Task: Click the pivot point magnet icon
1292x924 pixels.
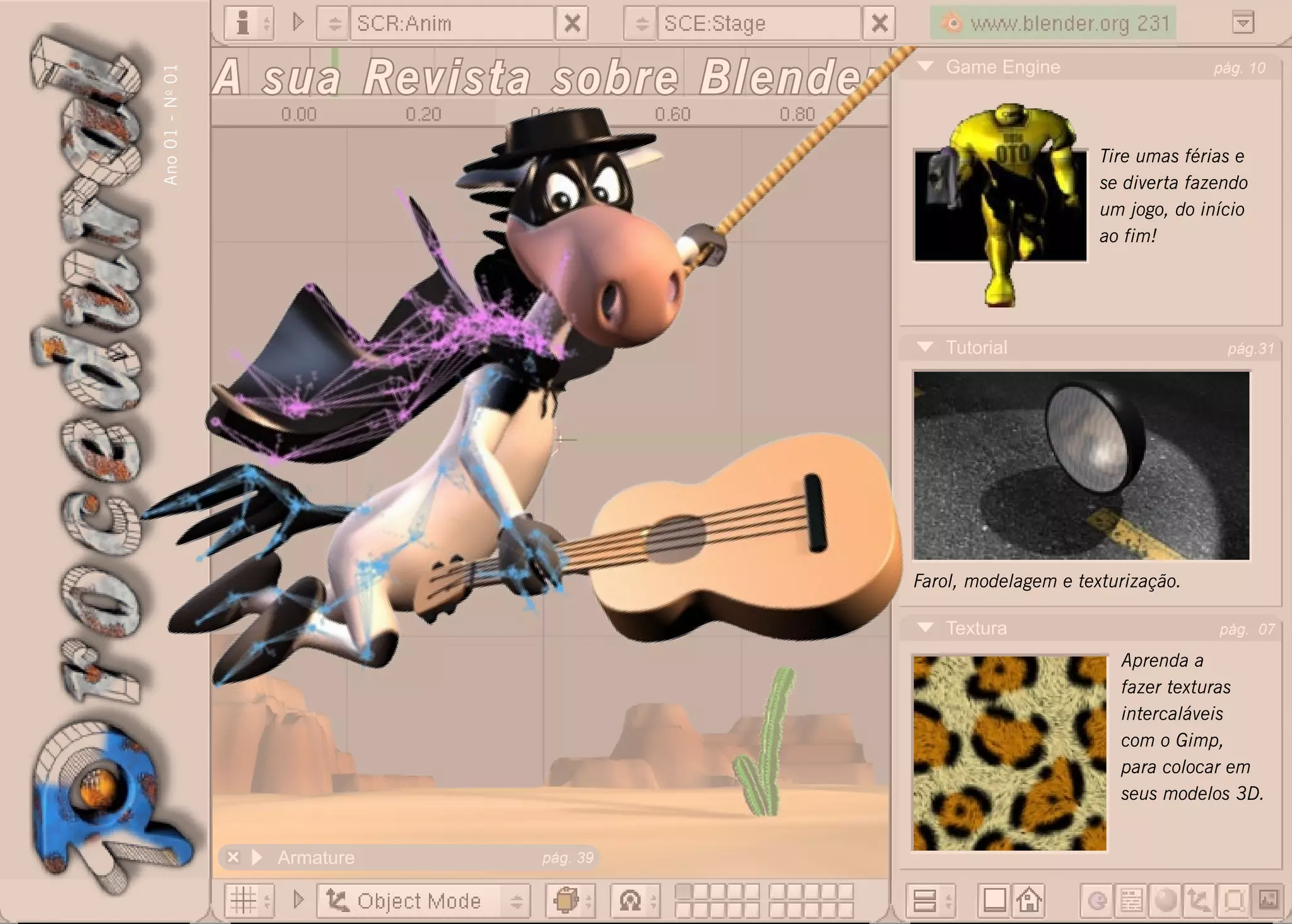Action: click(x=630, y=900)
